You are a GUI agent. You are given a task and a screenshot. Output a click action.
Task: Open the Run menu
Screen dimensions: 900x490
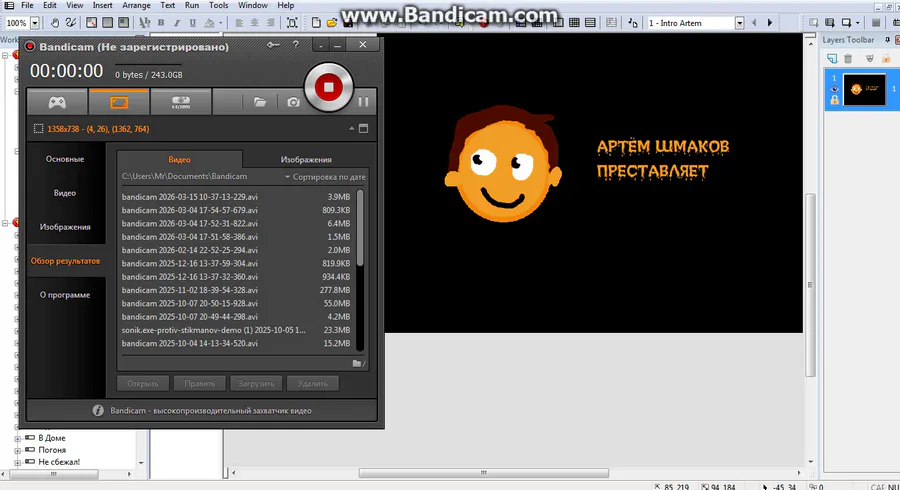click(192, 5)
